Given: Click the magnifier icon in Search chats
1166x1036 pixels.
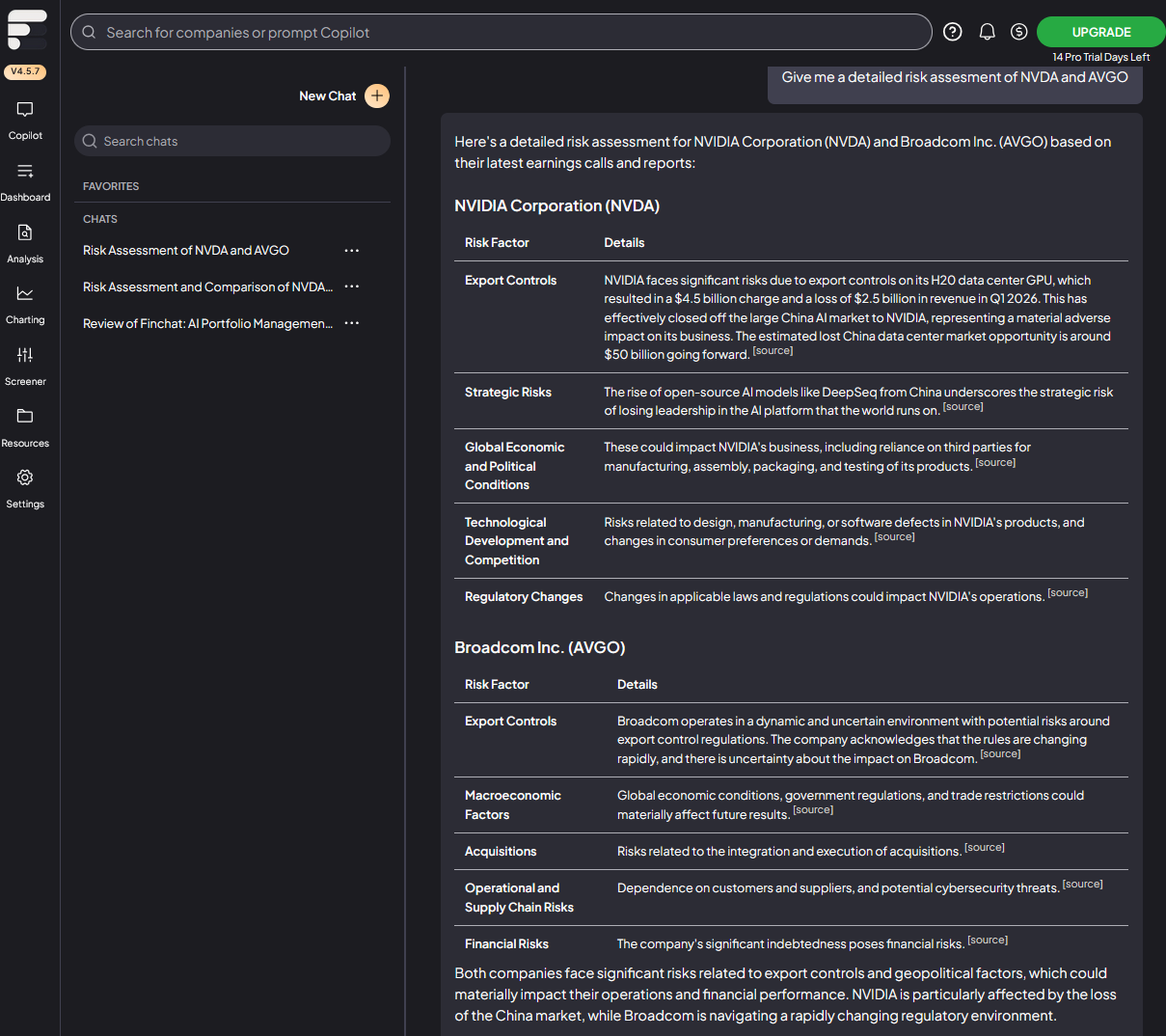Looking at the screenshot, I should pyautogui.click(x=90, y=141).
